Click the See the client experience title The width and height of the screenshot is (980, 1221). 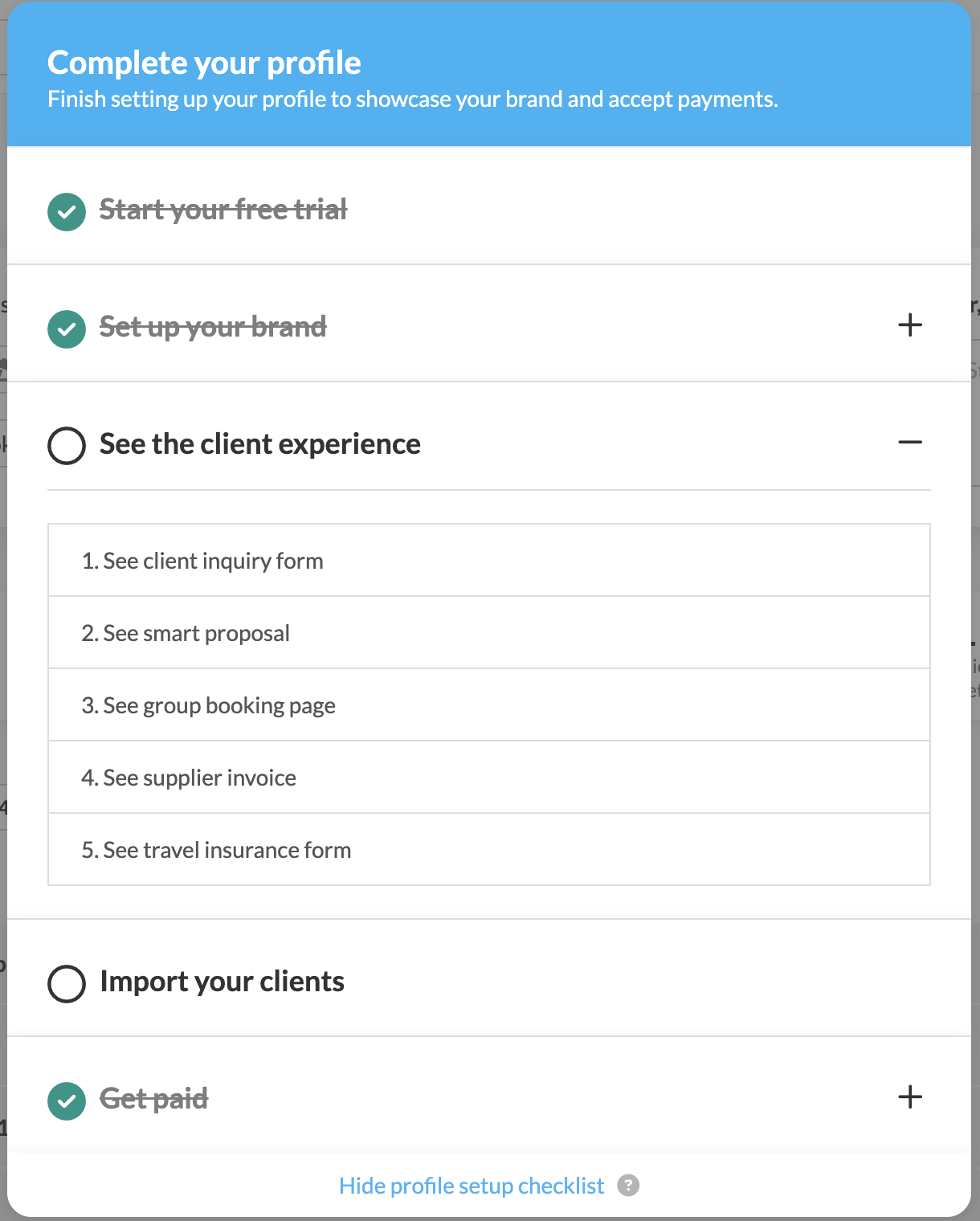point(259,444)
